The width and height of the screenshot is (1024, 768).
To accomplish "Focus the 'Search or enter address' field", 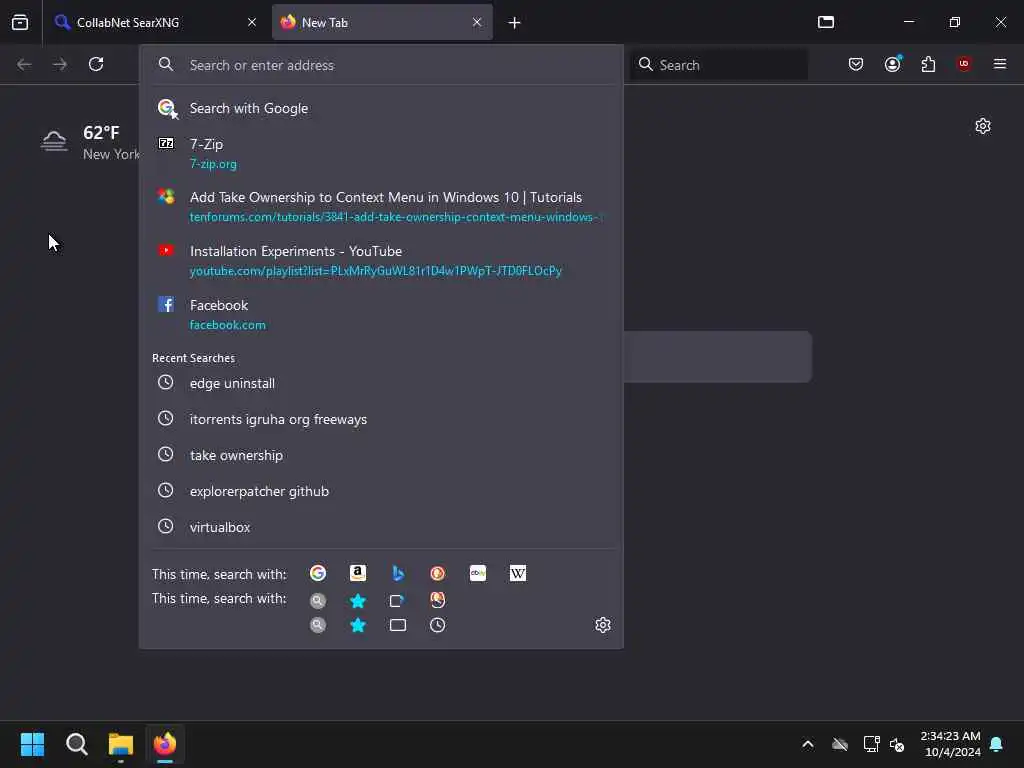I will pos(381,65).
